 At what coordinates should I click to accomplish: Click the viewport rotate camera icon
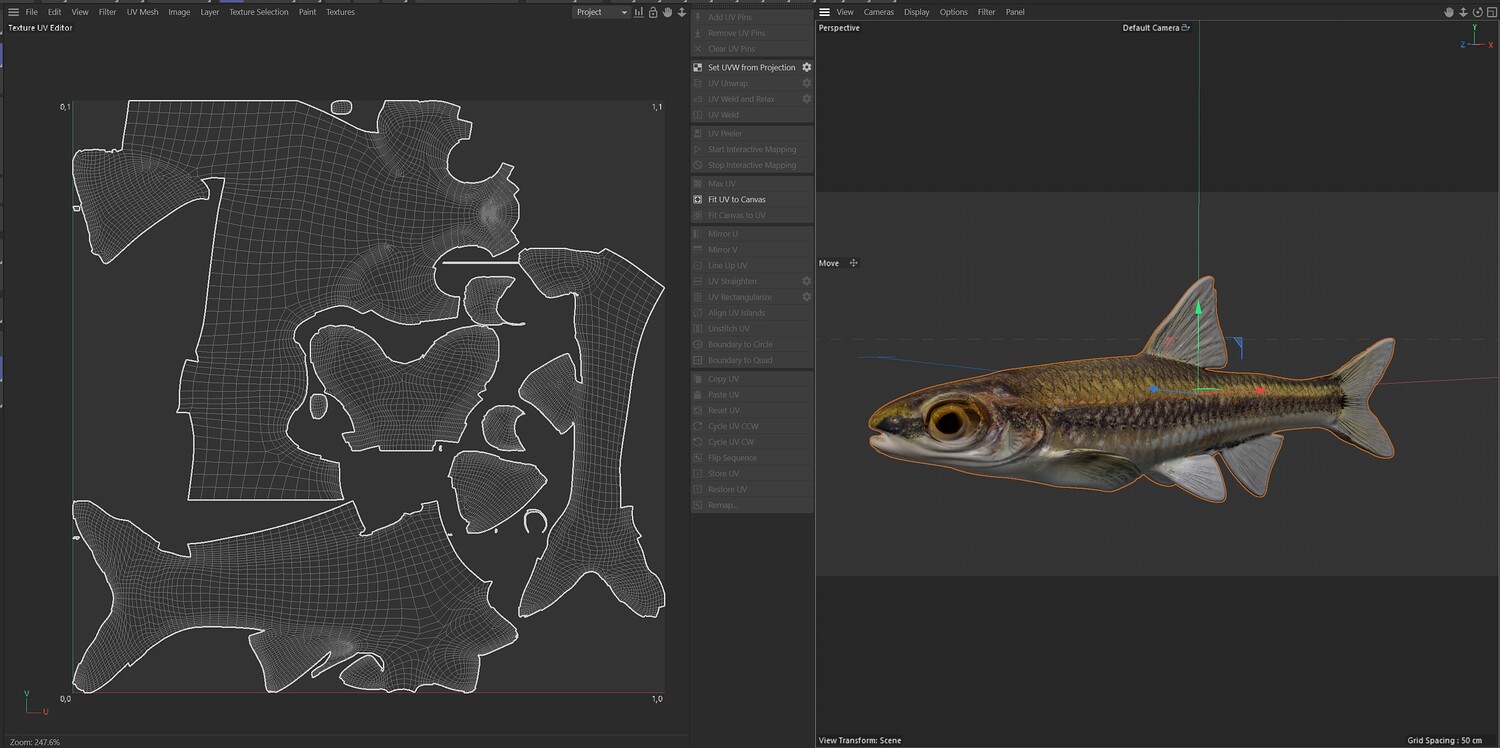pyautogui.click(x=1477, y=12)
